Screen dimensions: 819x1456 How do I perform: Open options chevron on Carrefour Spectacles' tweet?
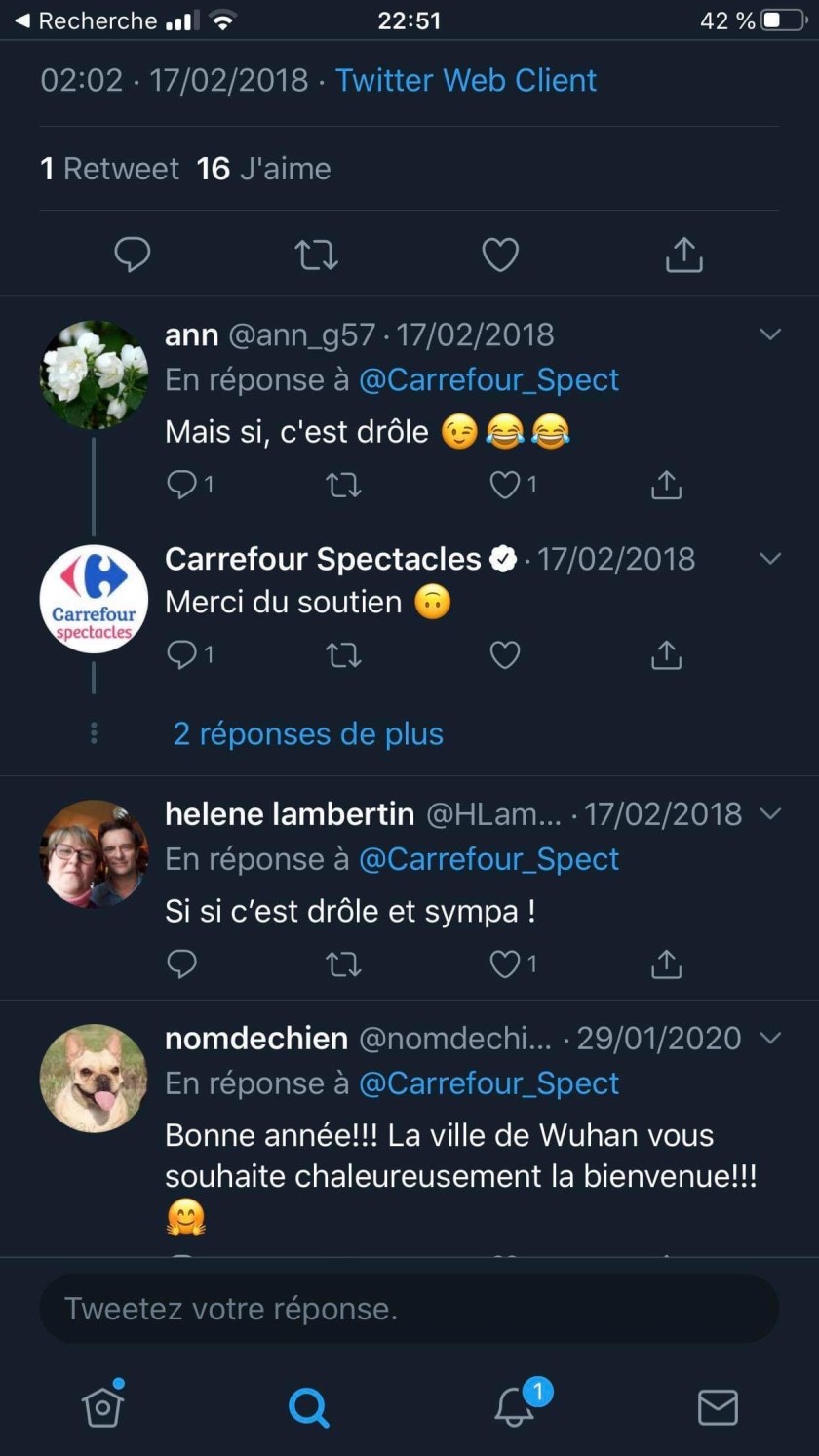[770, 559]
